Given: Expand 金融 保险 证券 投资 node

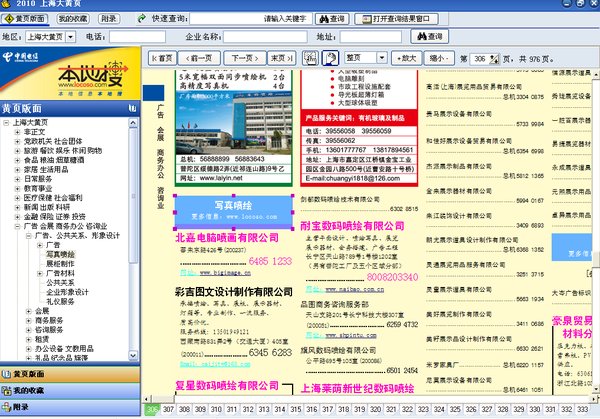Looking at the screenshot, I should (17, 217).
